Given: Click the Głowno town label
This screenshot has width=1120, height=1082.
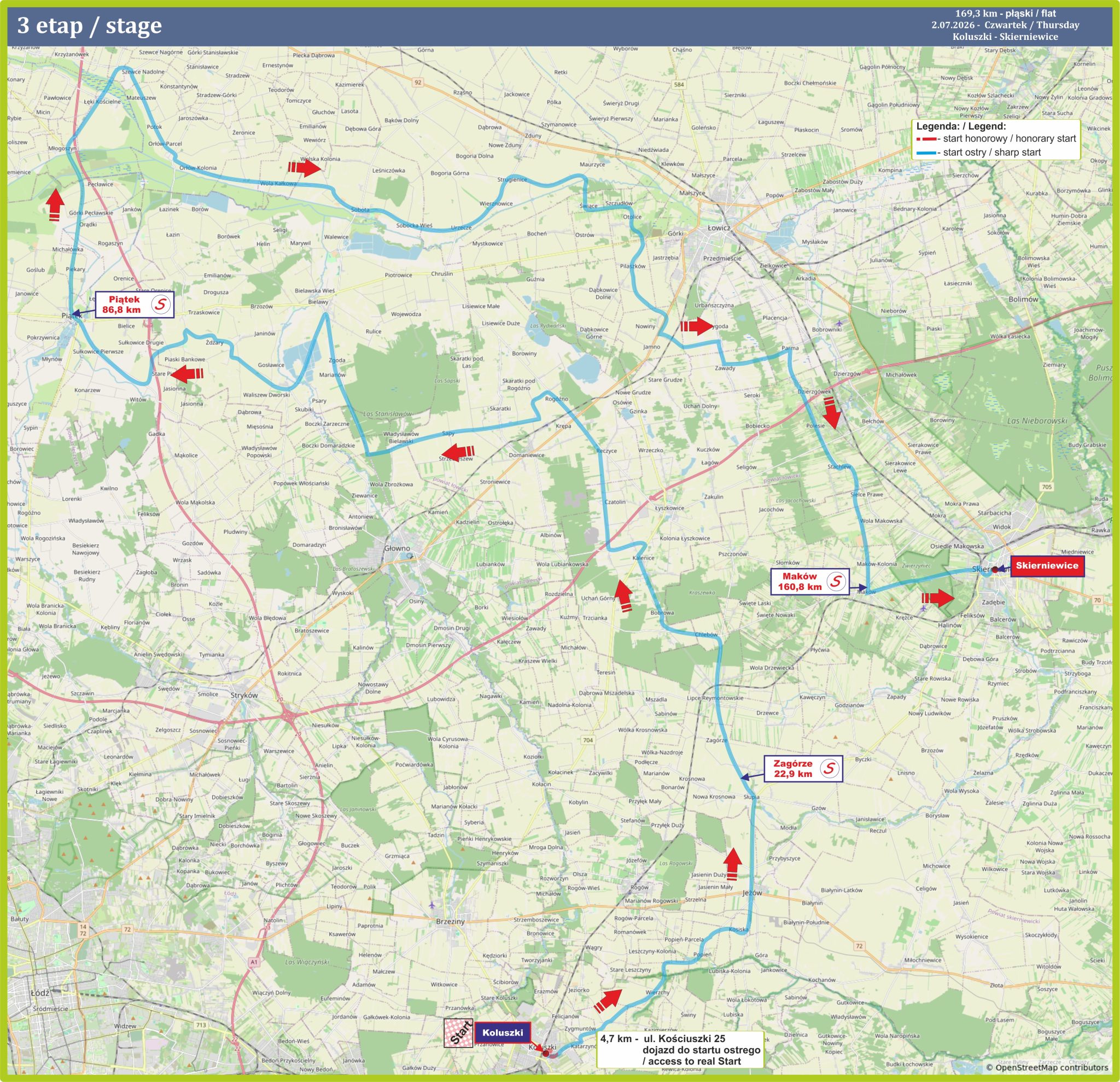Looking at the screenshot, I should point(397,548).
